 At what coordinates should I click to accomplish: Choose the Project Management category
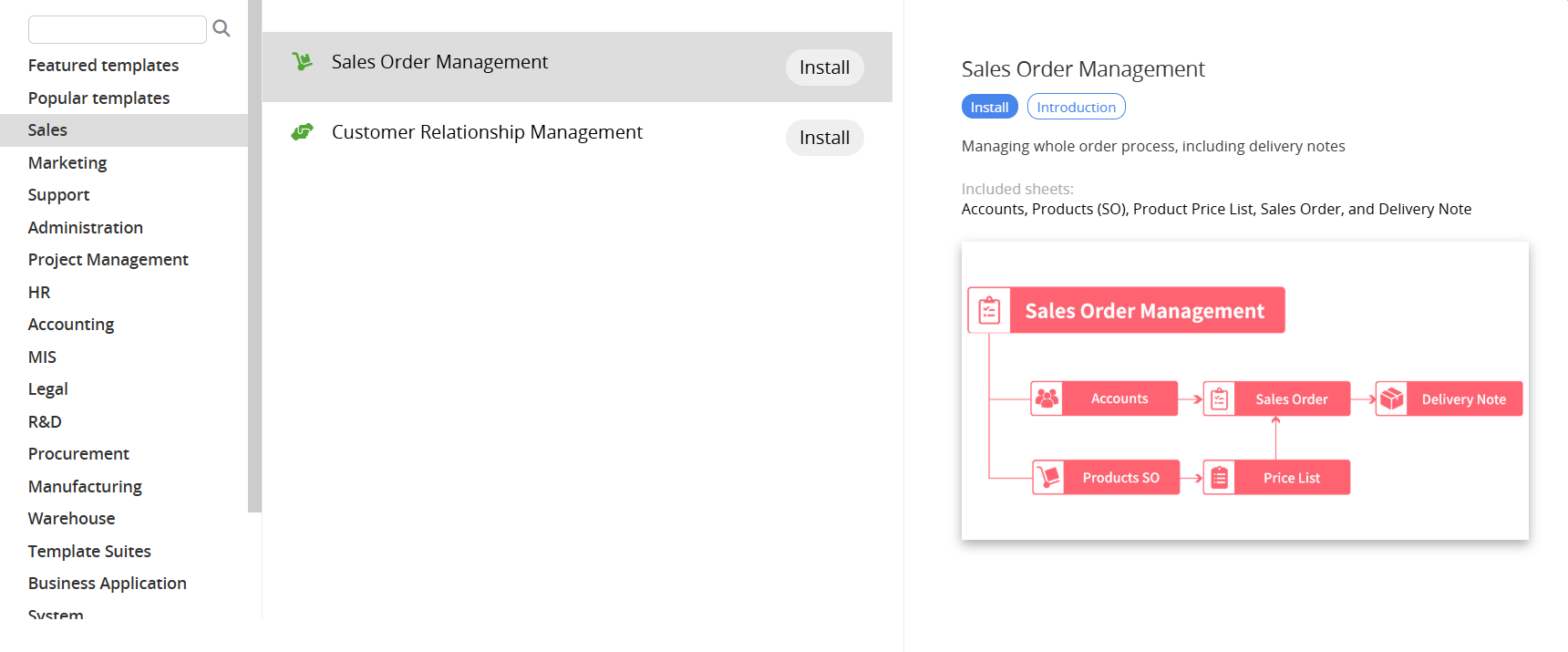pos(108,260)
